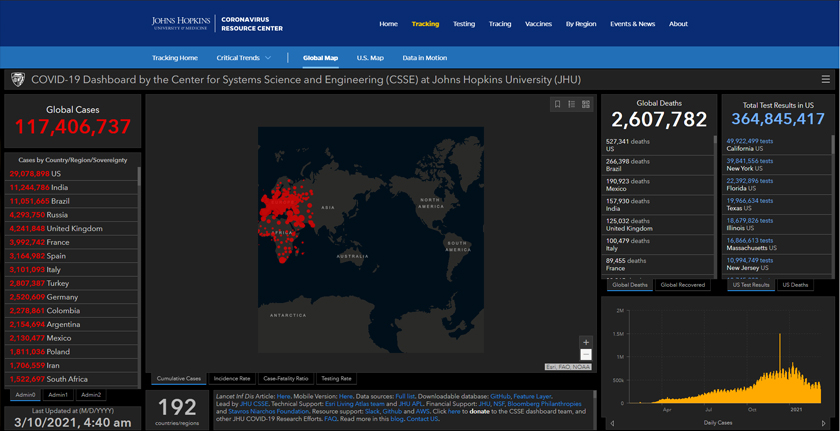Open the FAQ link
840x431 pixels.
(331, 419)
